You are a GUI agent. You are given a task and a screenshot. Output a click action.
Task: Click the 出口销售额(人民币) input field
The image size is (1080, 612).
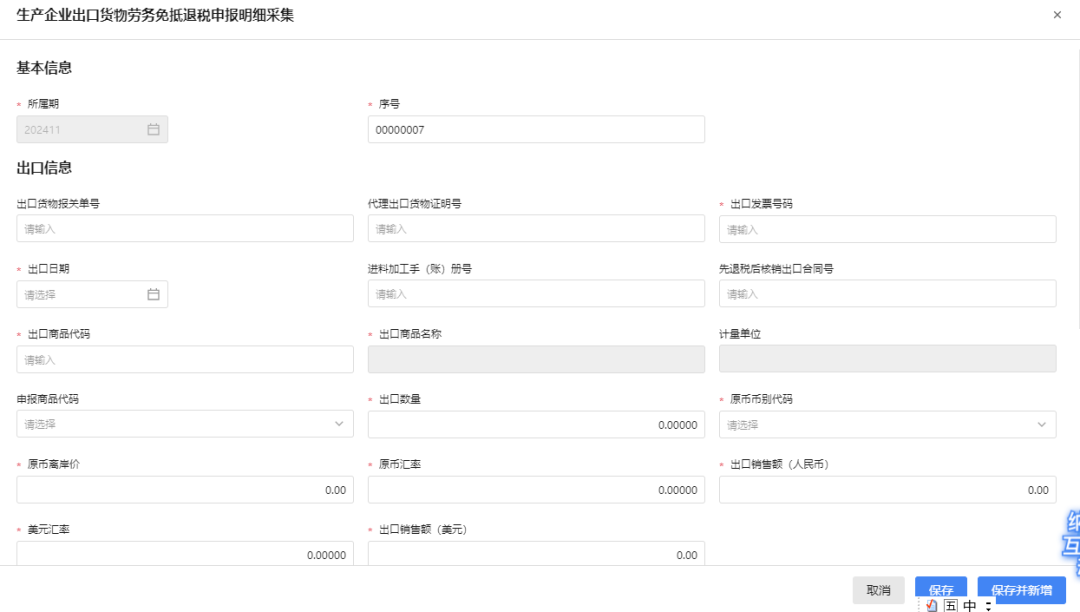tap(887, 489)
